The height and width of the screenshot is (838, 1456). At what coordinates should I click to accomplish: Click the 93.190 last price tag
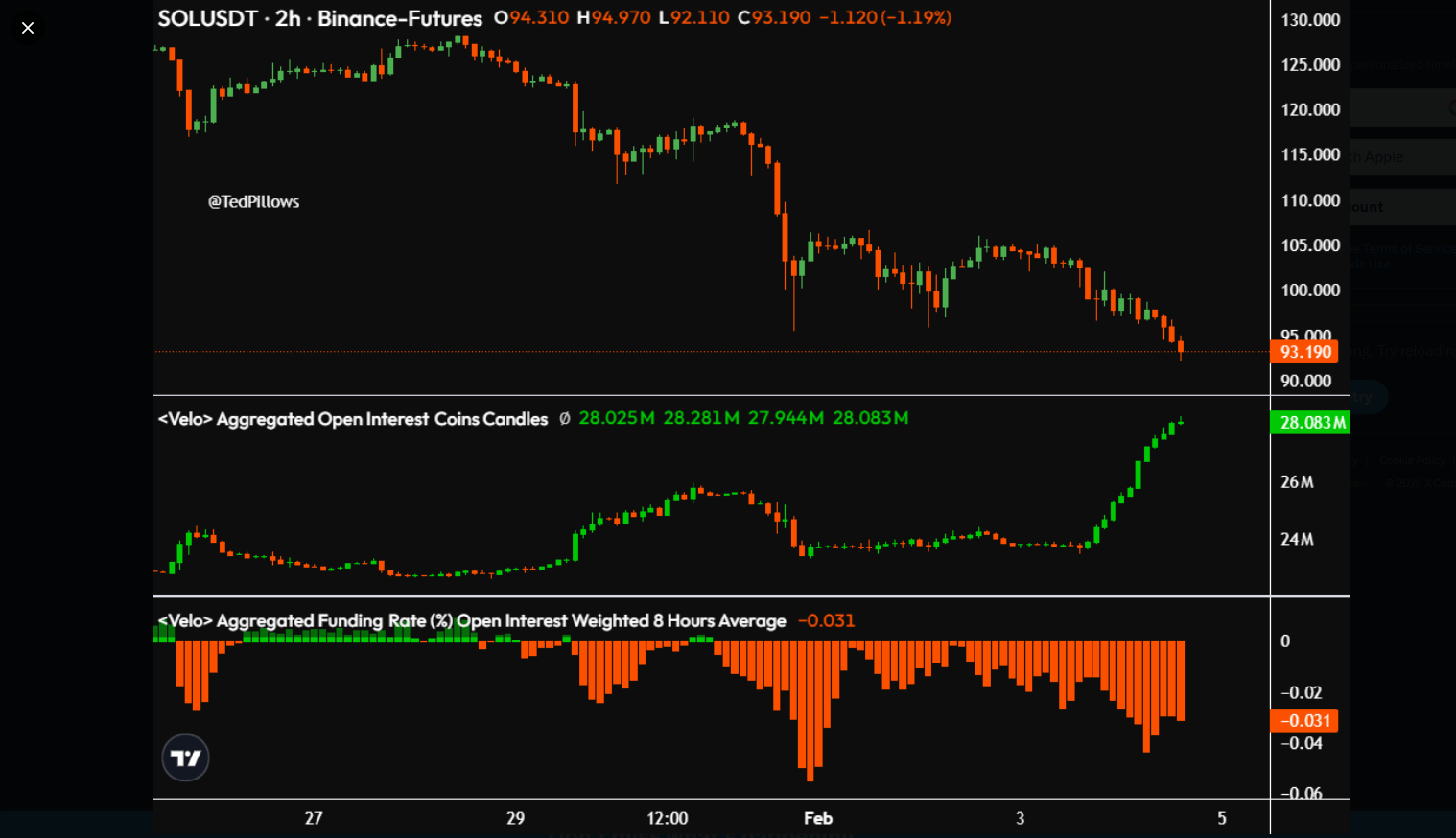click(1304, 352)
